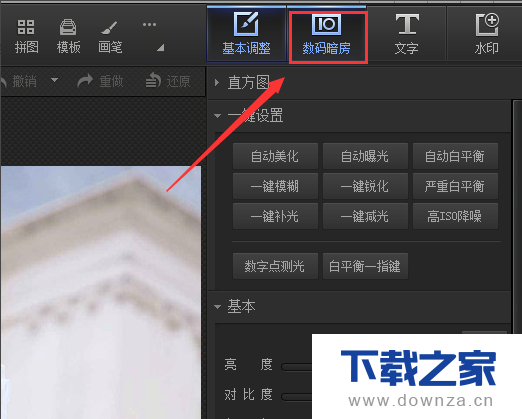Image resolution: width=522 pixels, height=419 pixels.
Task: Apply 自动美化 auto beautify
Action: tap(275, 156)
